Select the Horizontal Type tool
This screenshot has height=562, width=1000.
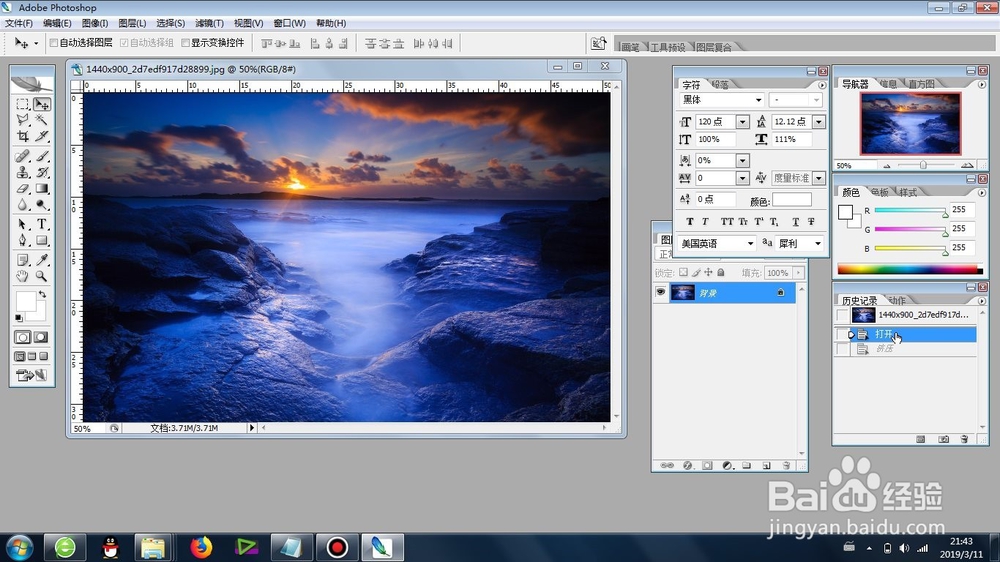click(42, 225)
